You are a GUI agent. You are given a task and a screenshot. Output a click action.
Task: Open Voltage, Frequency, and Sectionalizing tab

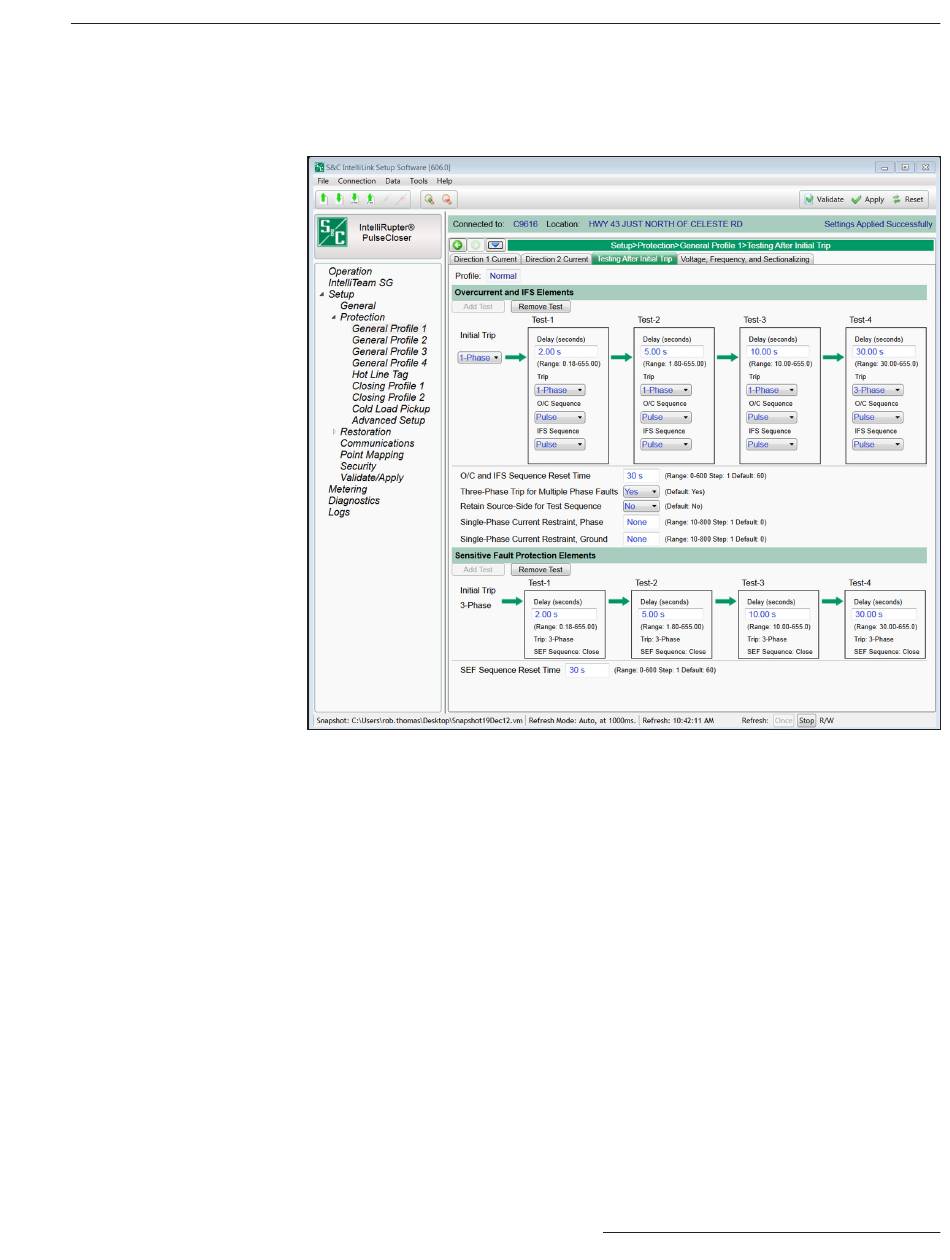click(746, 259)
